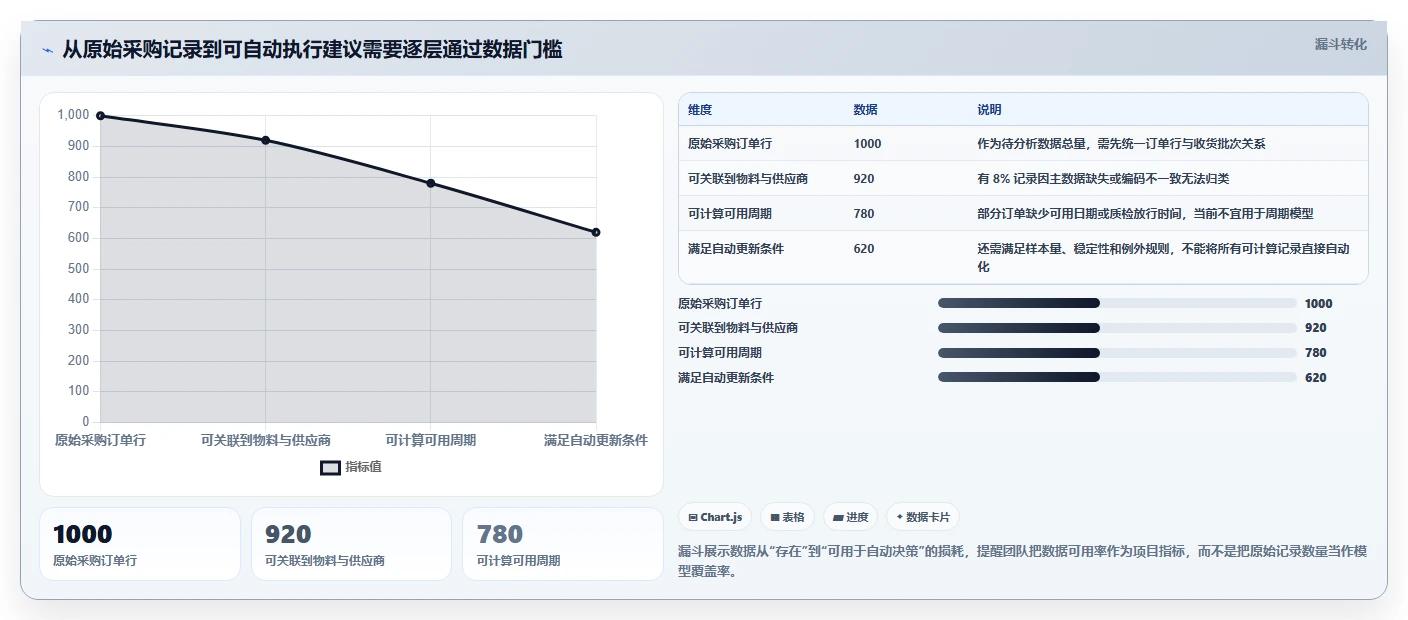
Task: Click table cell 满足自动更新条件
Action: tap(736, 249)
